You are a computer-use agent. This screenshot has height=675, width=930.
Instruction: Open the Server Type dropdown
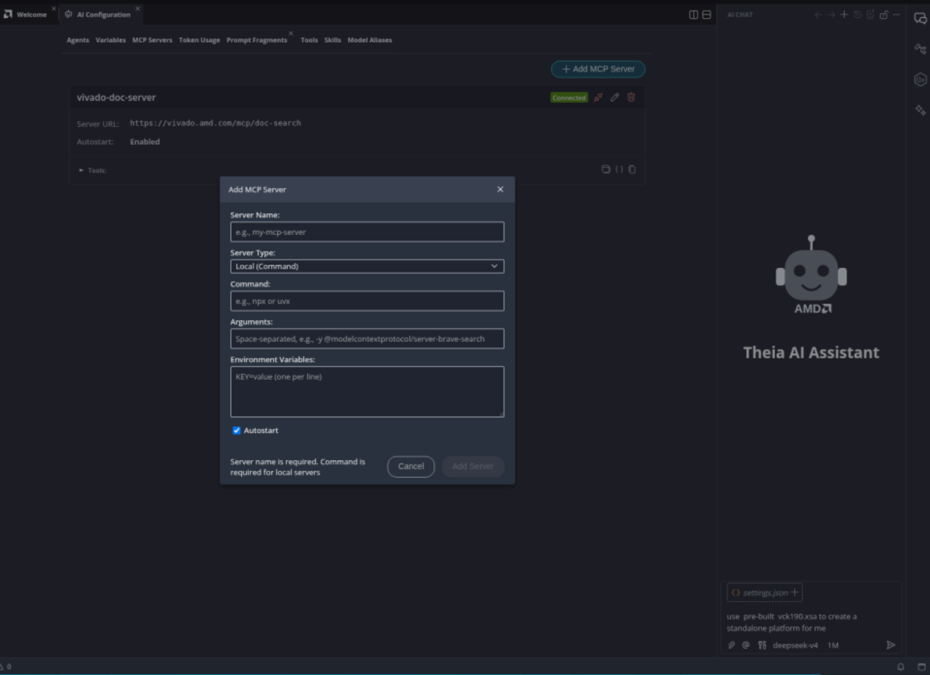pyautogui.click(x=367, y=266)
